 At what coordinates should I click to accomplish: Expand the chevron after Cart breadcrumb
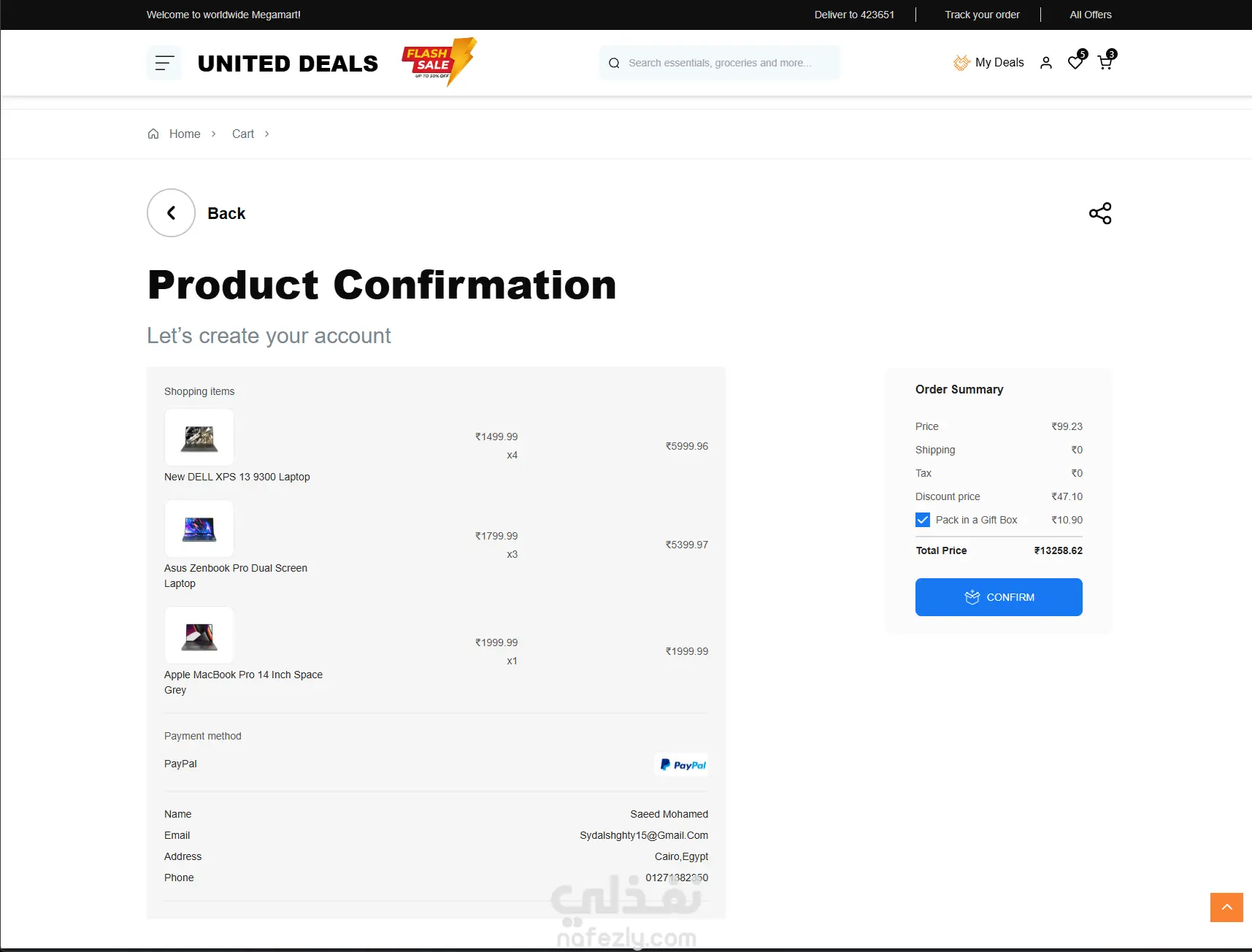pos(267,134)
